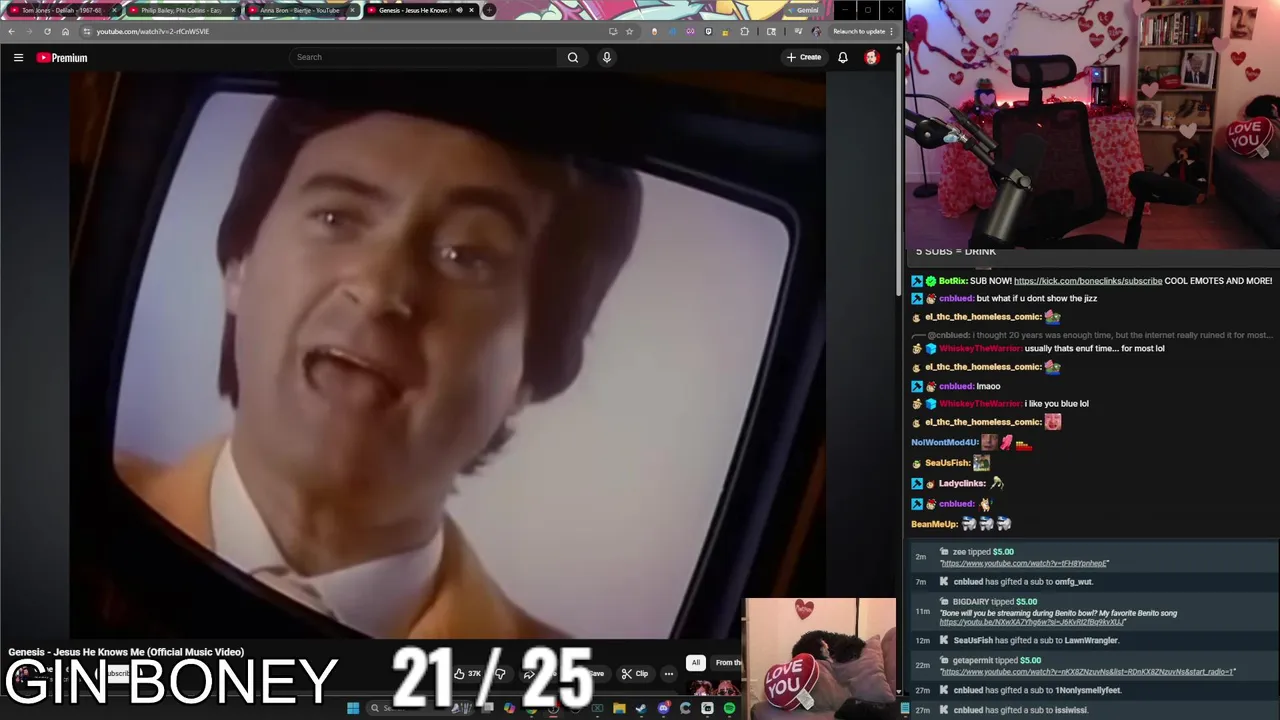The width and height of the screenshot is (1280, 720).
Task: Click the browser address bar URL
Action: coord(153,31)
